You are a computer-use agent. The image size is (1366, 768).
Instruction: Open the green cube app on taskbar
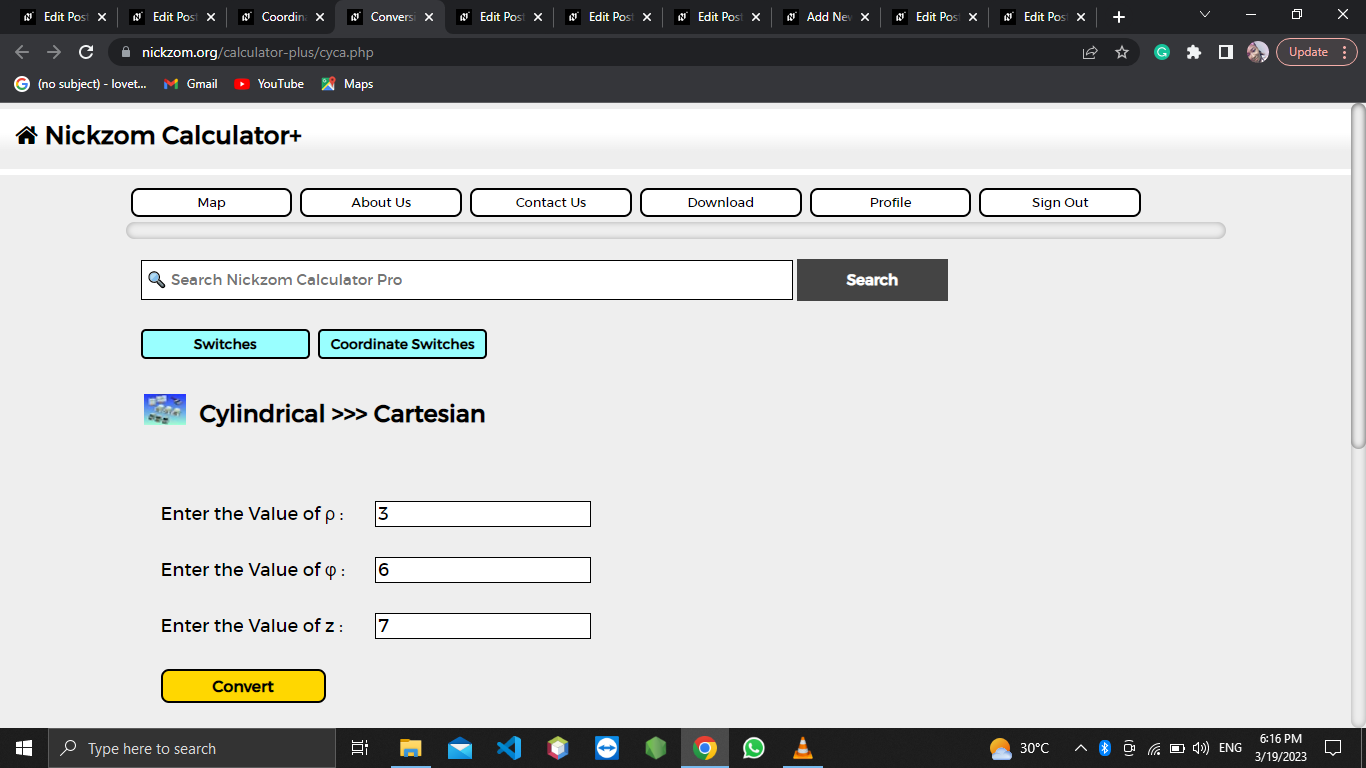[x=656, y=748]
